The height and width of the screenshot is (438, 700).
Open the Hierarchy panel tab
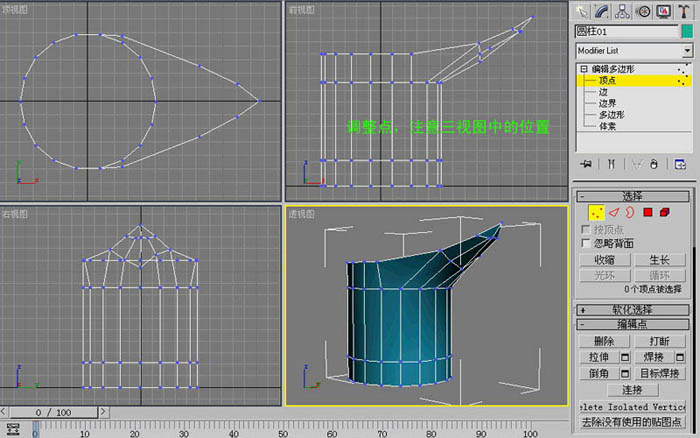(x=622, y=11)
